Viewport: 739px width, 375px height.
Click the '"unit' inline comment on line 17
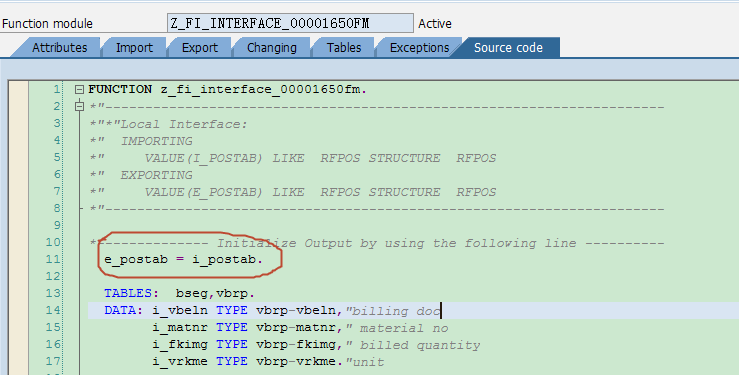(365, 362)
